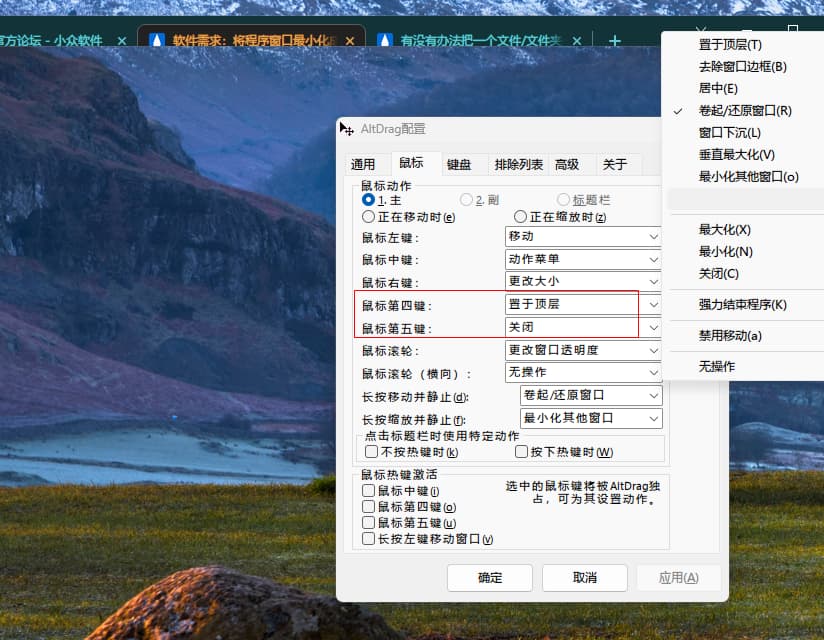This screenshot has width=824, height=640.
Task: Open the 鼠标滚轮 更改窗口透明度 dropdown
Action: click(583, 351)
